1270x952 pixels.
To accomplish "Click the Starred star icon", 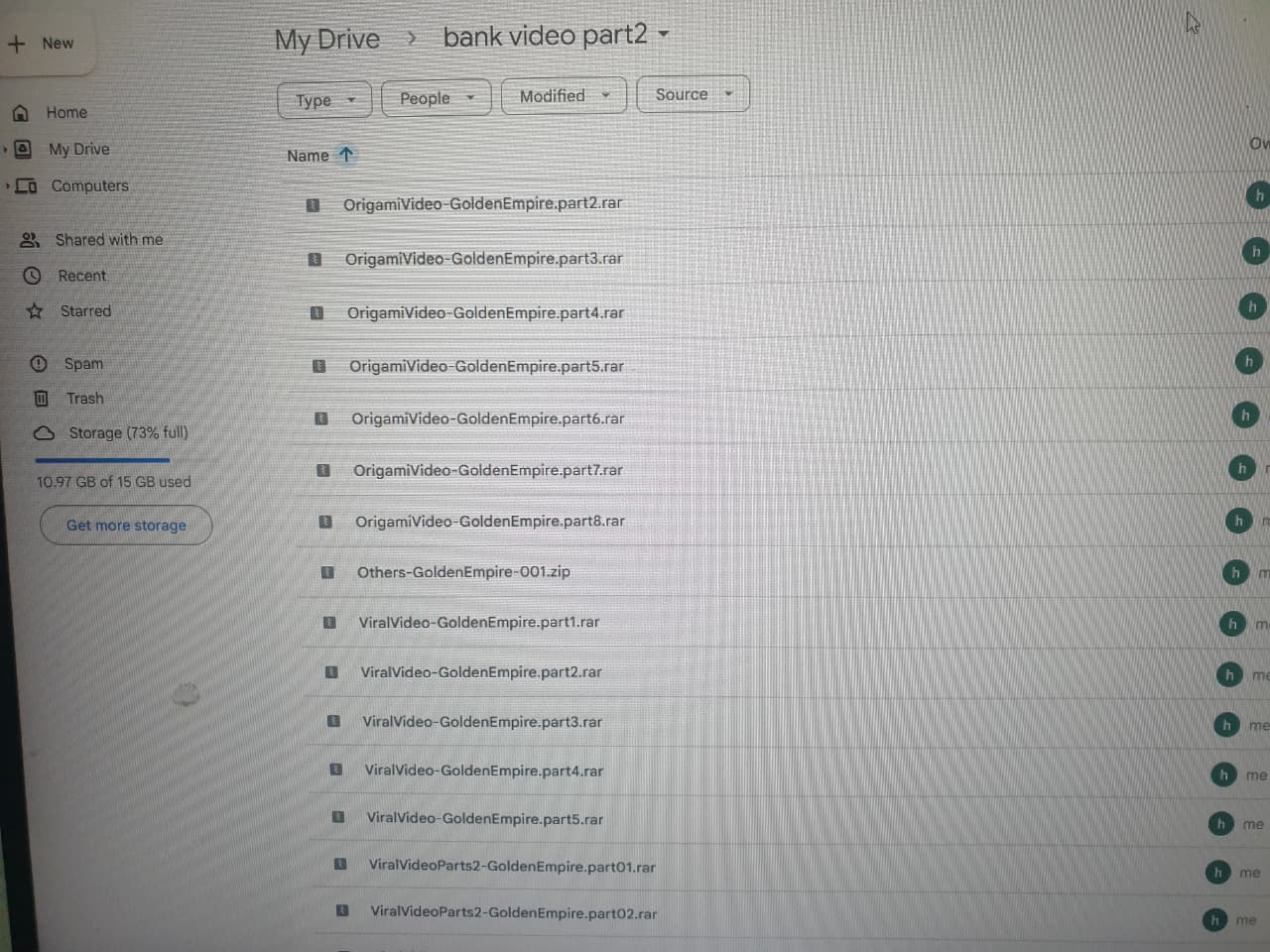I will (35, 311).
